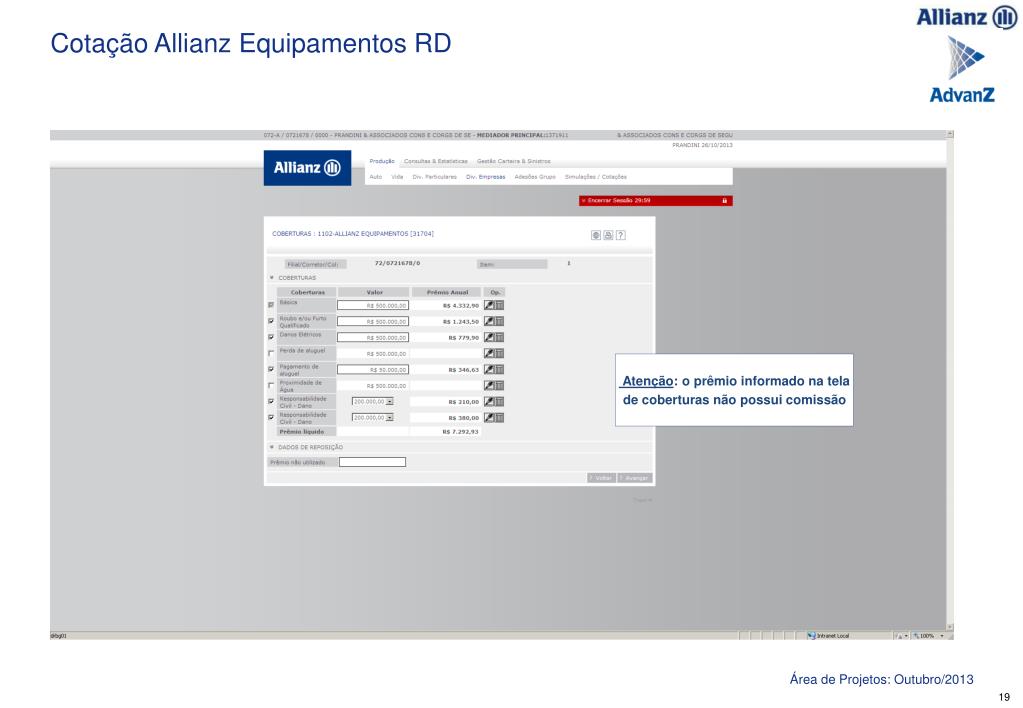Click table icon in the R$ 210,00 row
This screenshot has width=1023, height=708.
coord(499,401)
